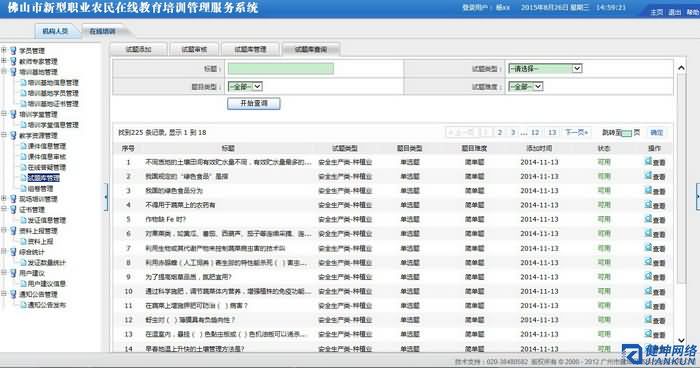Screen dimensions: 700x368
Task: Click the 开始查询 search button
Action: point(254,104)
